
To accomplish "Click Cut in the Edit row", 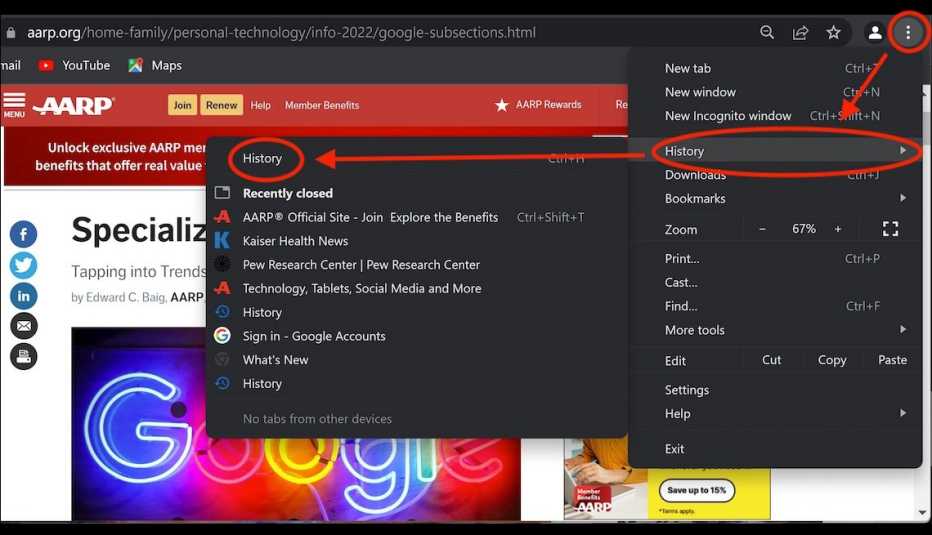I will (772, 360).
